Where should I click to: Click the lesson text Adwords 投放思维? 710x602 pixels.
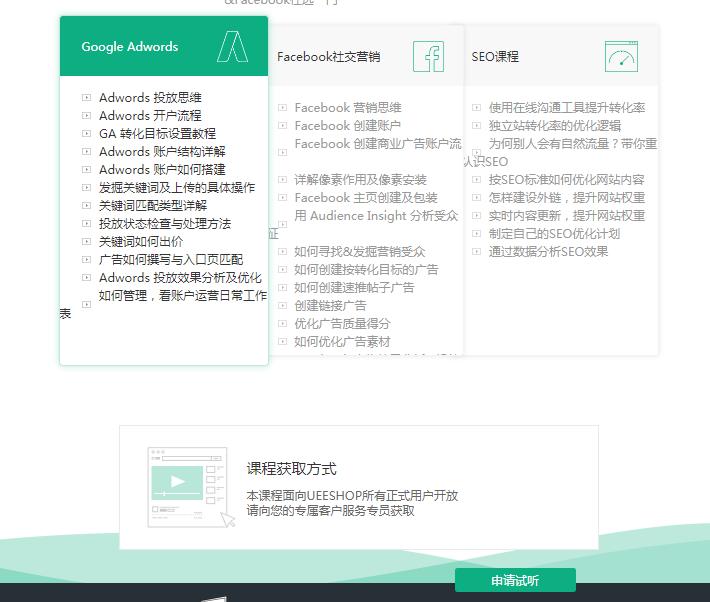150,97
